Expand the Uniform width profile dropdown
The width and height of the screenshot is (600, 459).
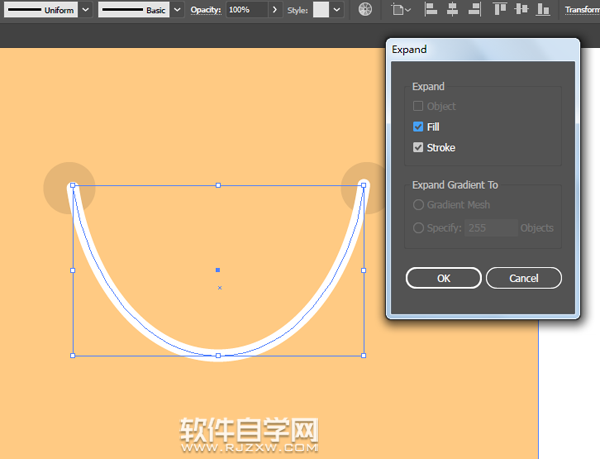[84, 9]
